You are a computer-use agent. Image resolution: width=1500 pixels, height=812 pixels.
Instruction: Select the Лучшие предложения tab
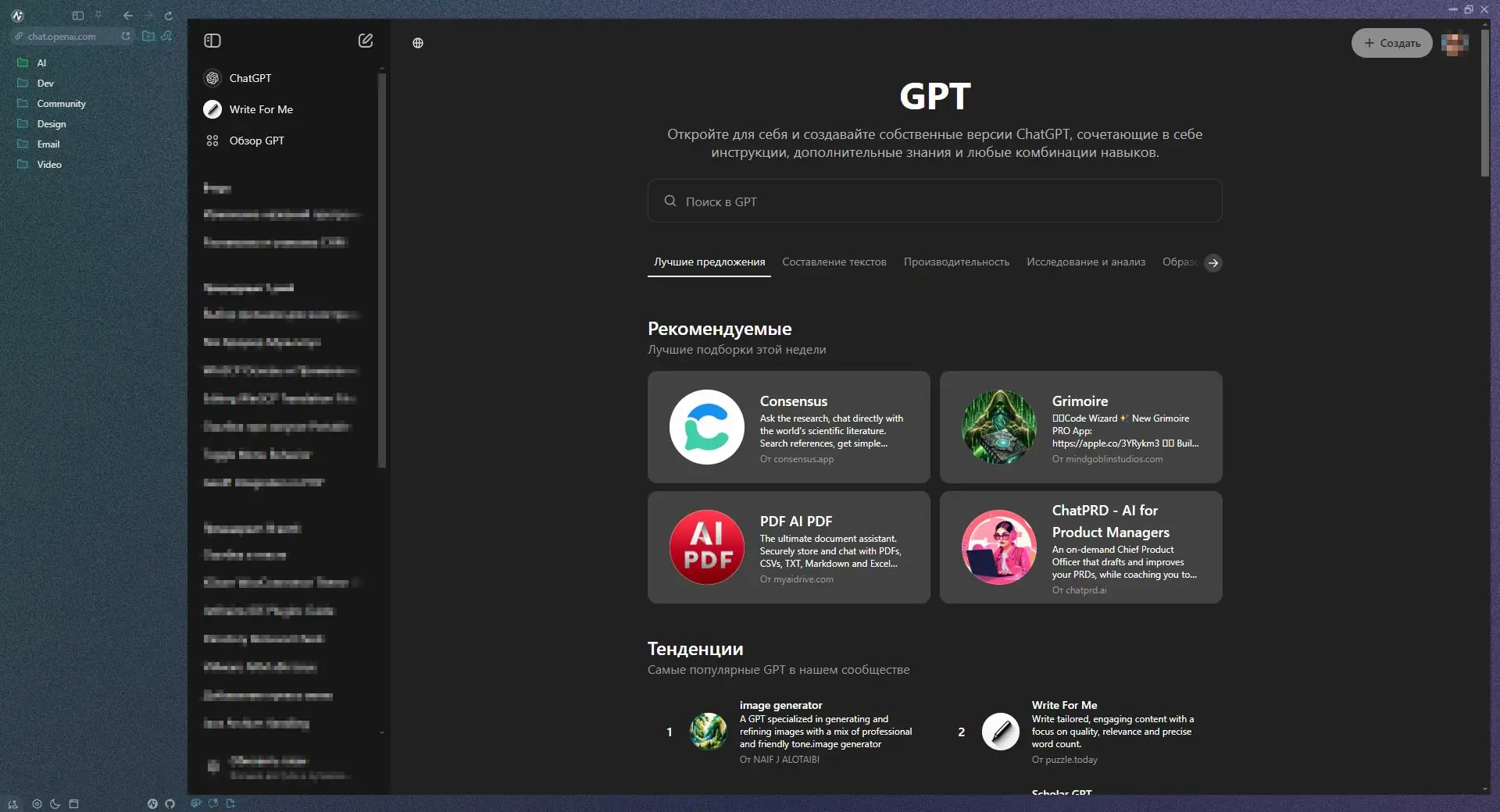(x=709, y=262)
